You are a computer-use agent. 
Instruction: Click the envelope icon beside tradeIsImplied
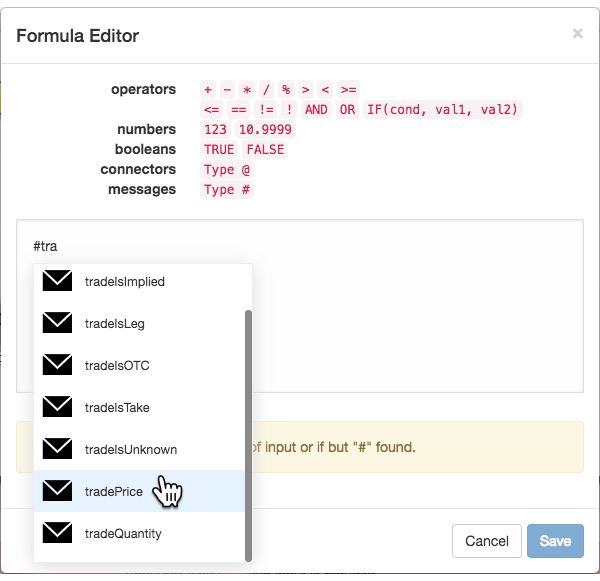point(57,281)
